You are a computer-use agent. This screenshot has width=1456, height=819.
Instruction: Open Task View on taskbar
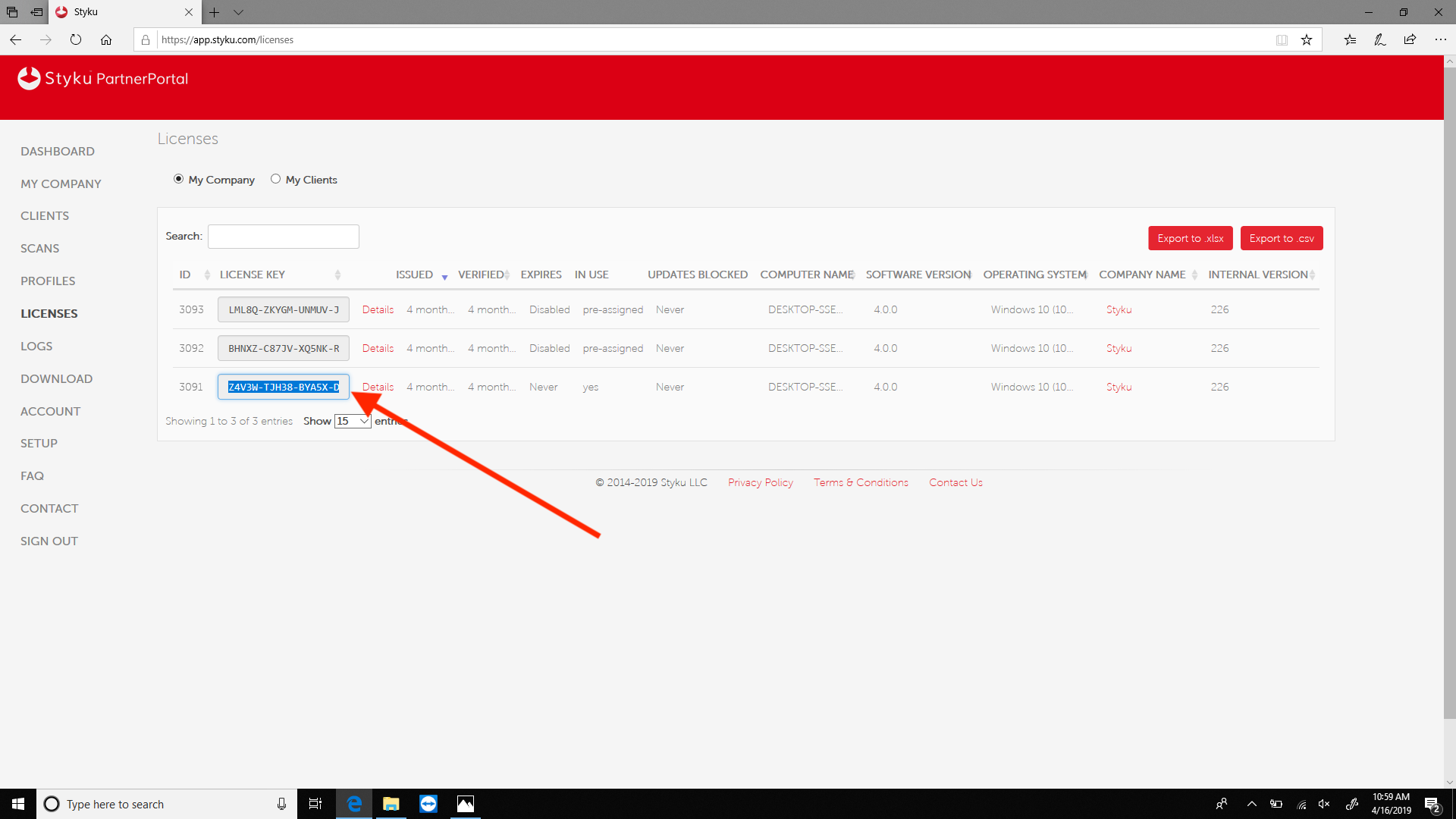tap(315, 804)
